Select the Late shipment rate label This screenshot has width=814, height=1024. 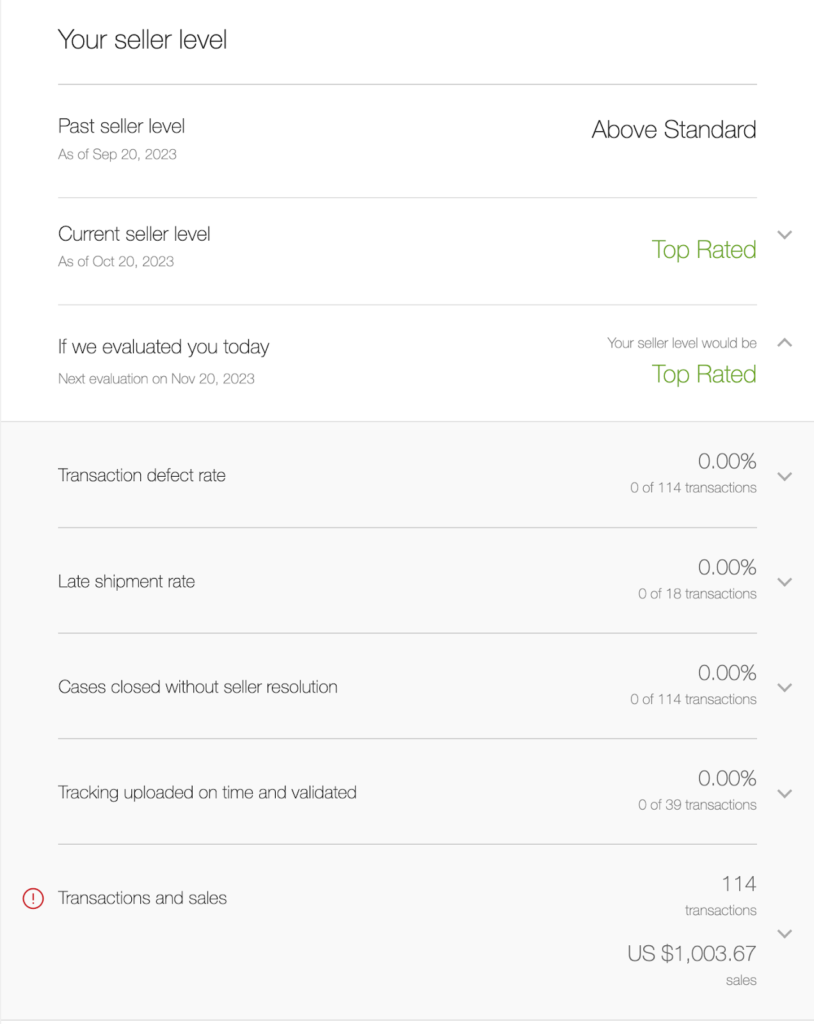pos(127,581)
